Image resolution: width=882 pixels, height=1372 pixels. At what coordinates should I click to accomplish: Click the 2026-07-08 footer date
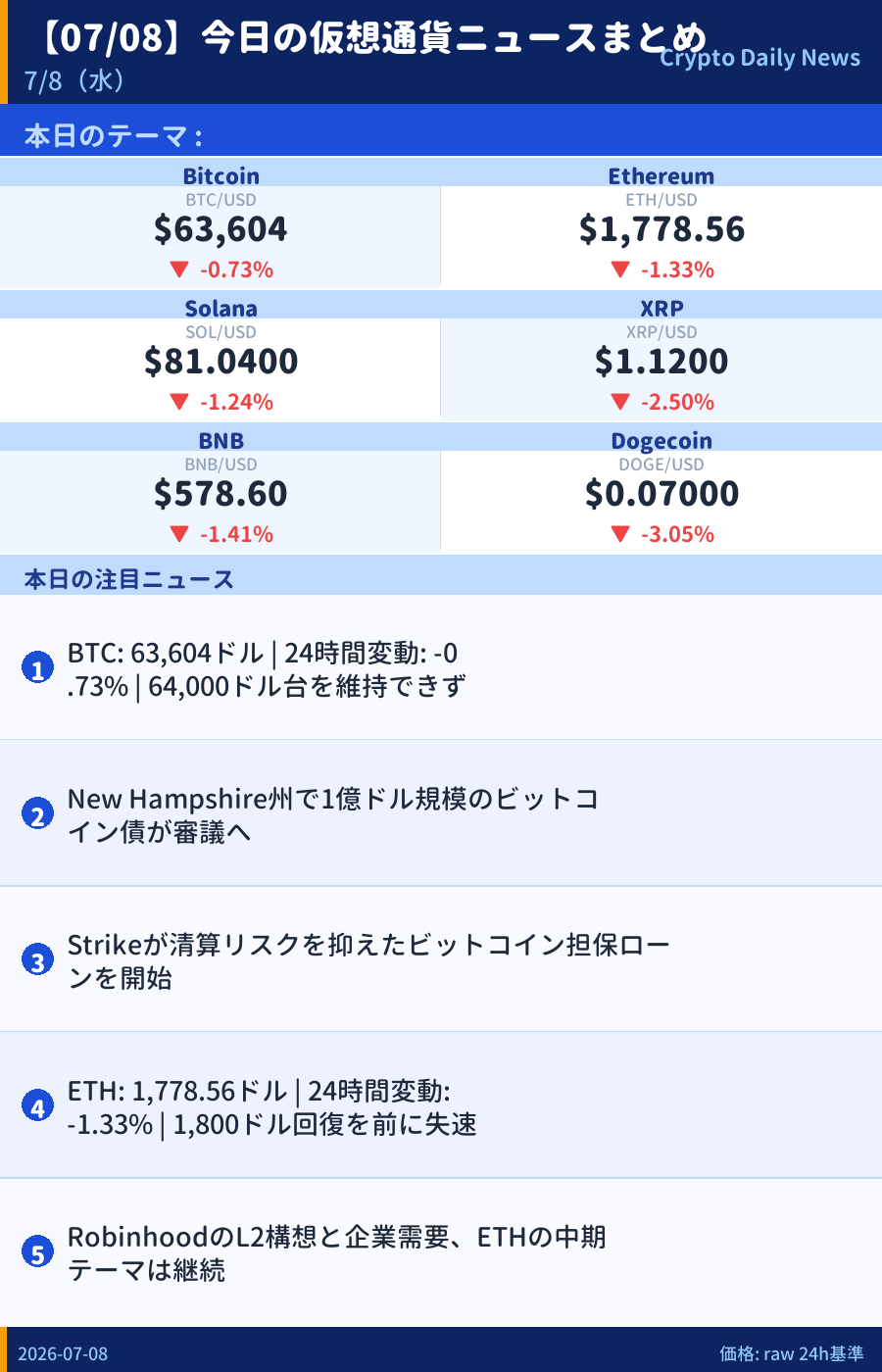(63, 1353)
